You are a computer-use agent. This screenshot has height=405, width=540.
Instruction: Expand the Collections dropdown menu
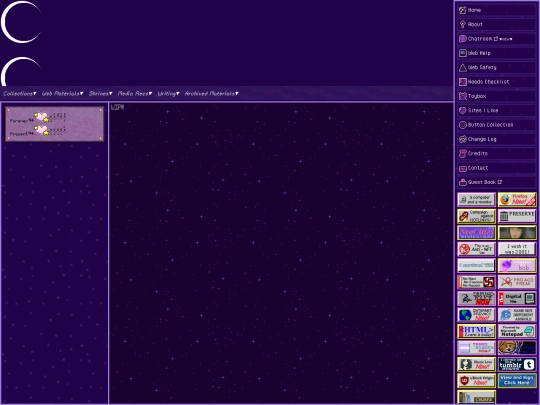[20, 94]
